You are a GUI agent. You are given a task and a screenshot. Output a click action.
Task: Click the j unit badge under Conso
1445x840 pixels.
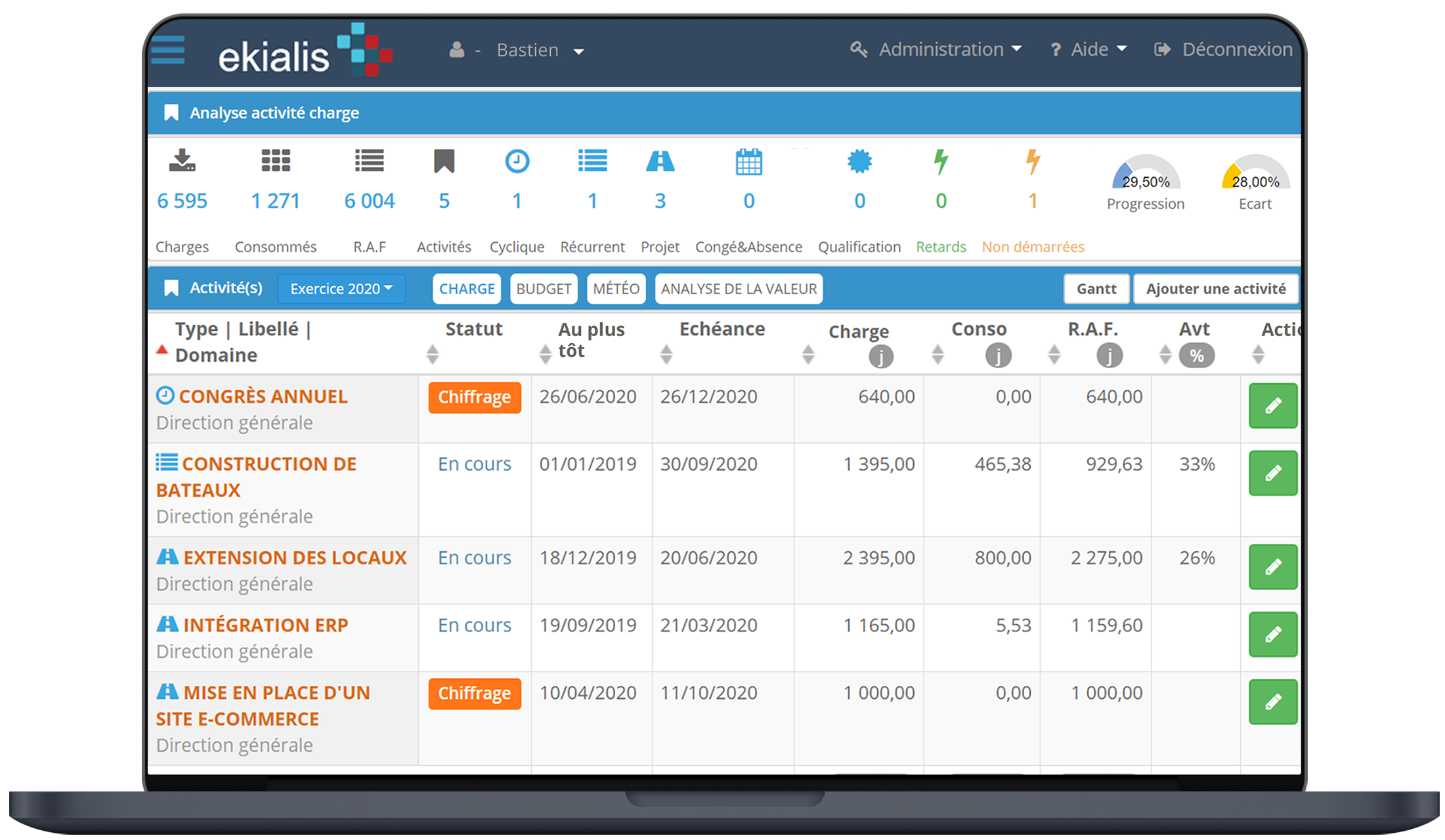pyautogui.click(x=998, y=356)
